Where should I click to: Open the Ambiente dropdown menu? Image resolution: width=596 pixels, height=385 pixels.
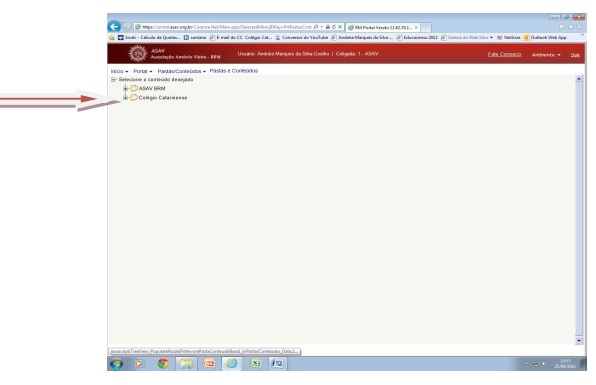point(546,55)
